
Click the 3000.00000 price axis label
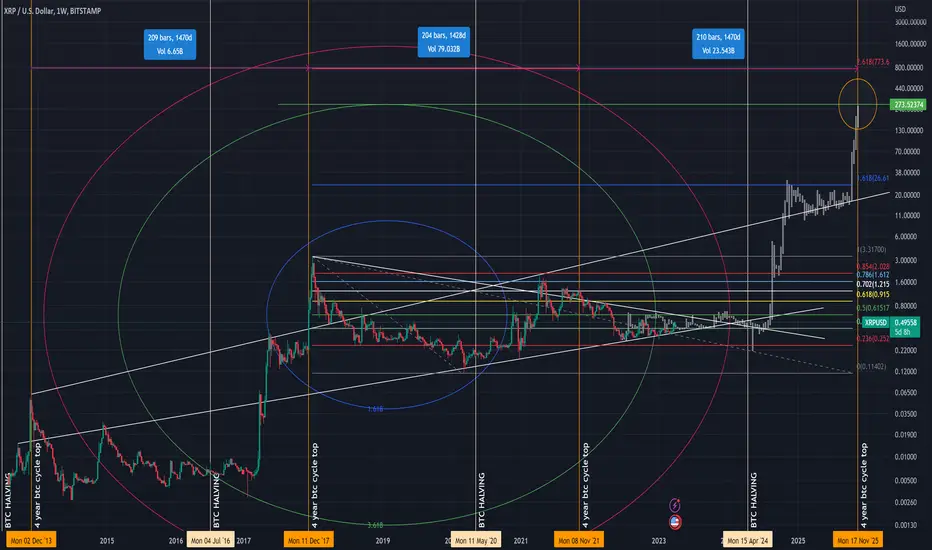click(x=911, y=22)
